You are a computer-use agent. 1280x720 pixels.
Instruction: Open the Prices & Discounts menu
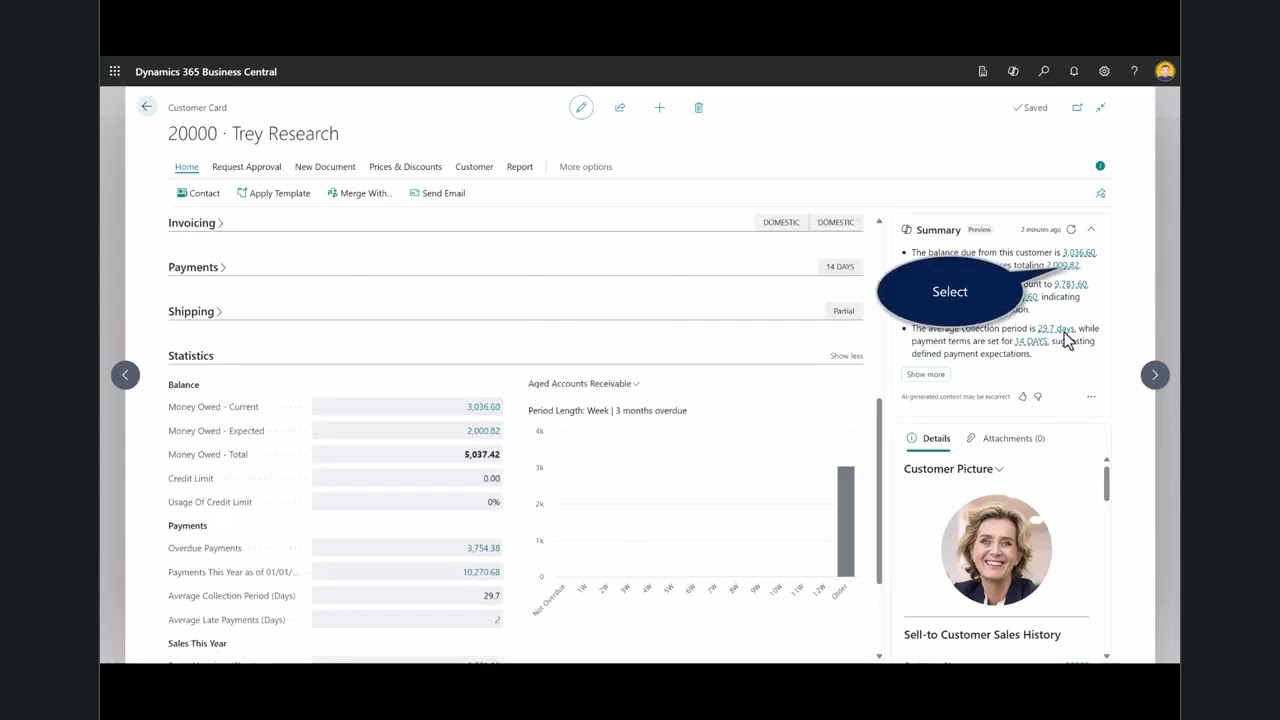tap(405, 167)
